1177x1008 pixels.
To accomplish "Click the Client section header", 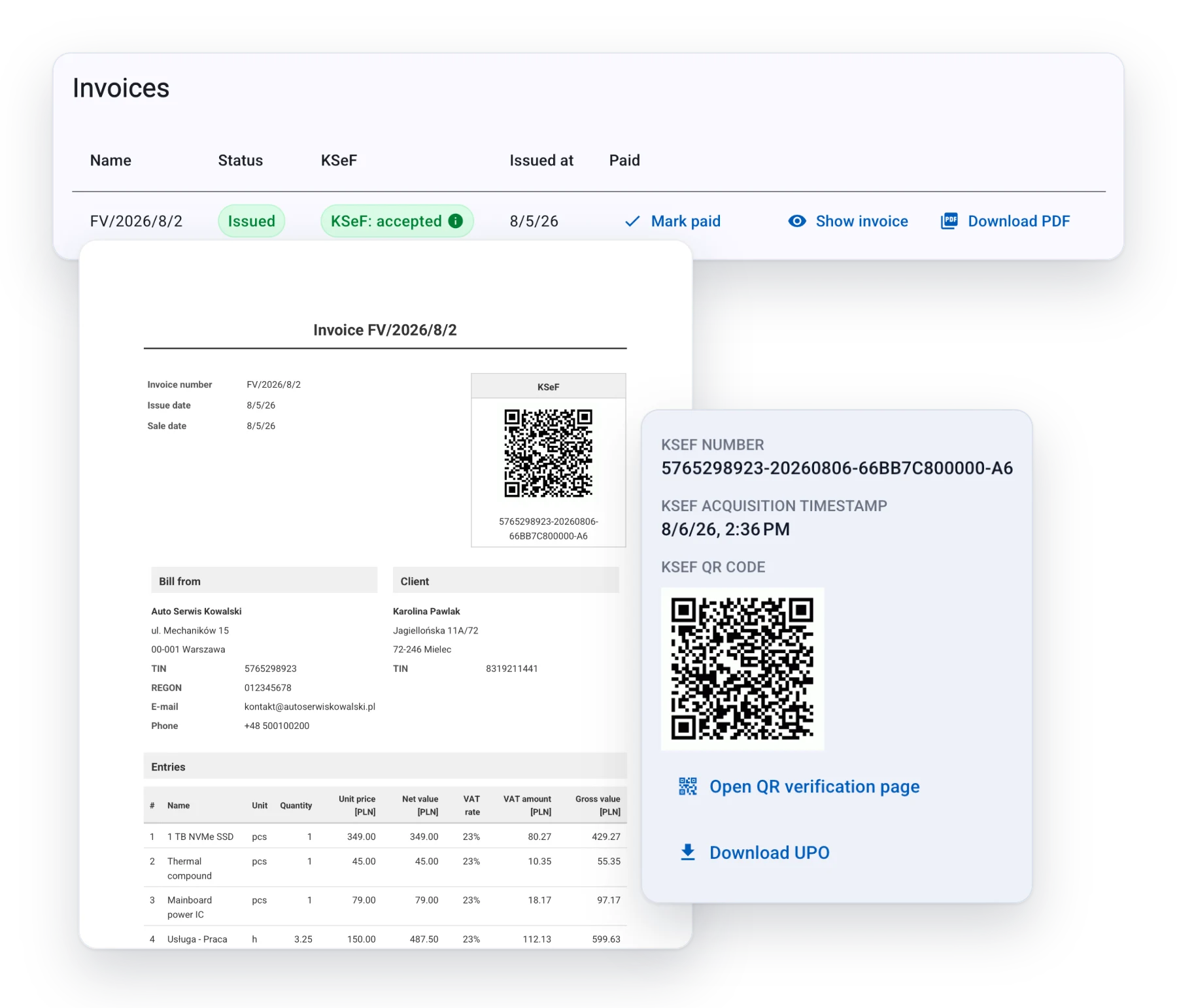I will coord(505,580).
